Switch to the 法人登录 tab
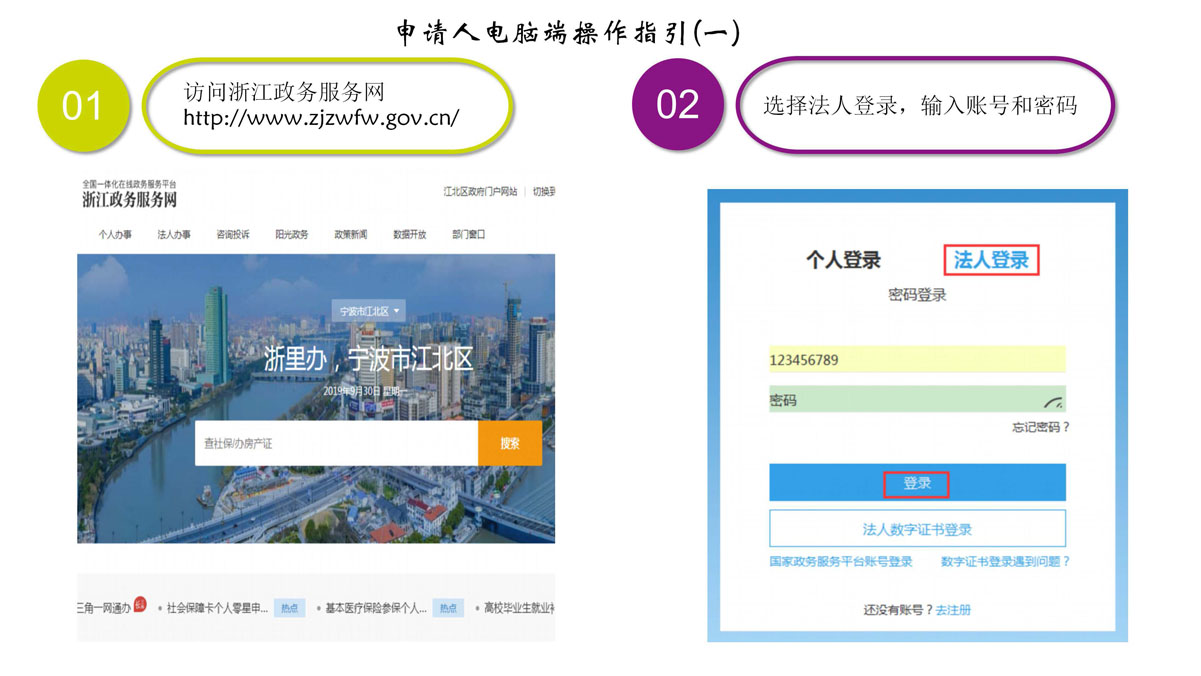Viewport: 1201px width, 676px height. [990, 260]
